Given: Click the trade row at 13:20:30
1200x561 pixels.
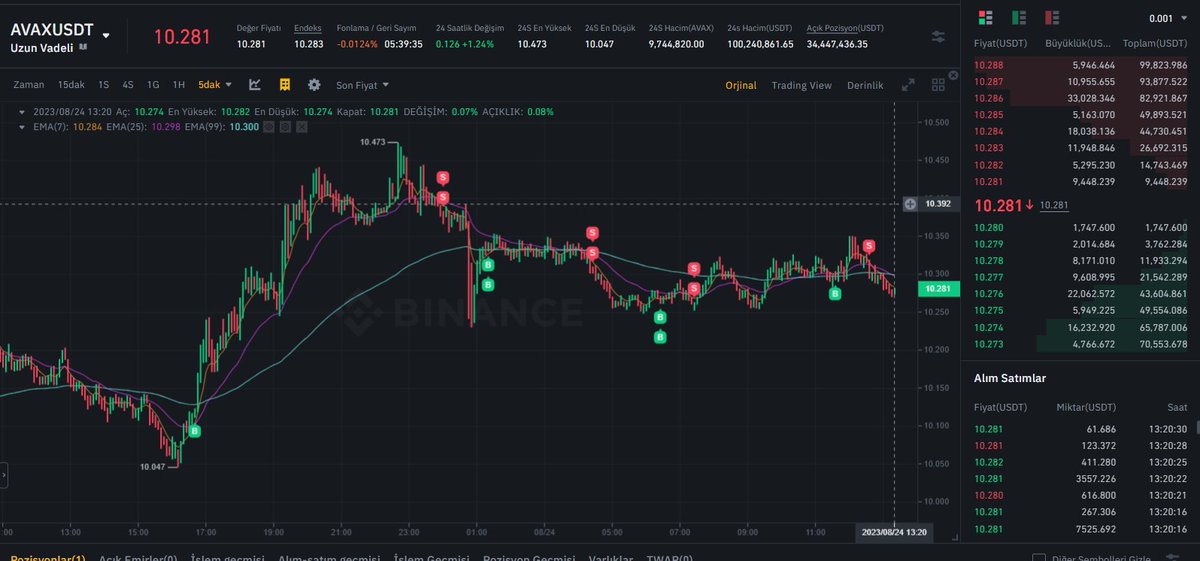Looking at the screenshot, I should pyautogui.click(x=1080, y=428).
